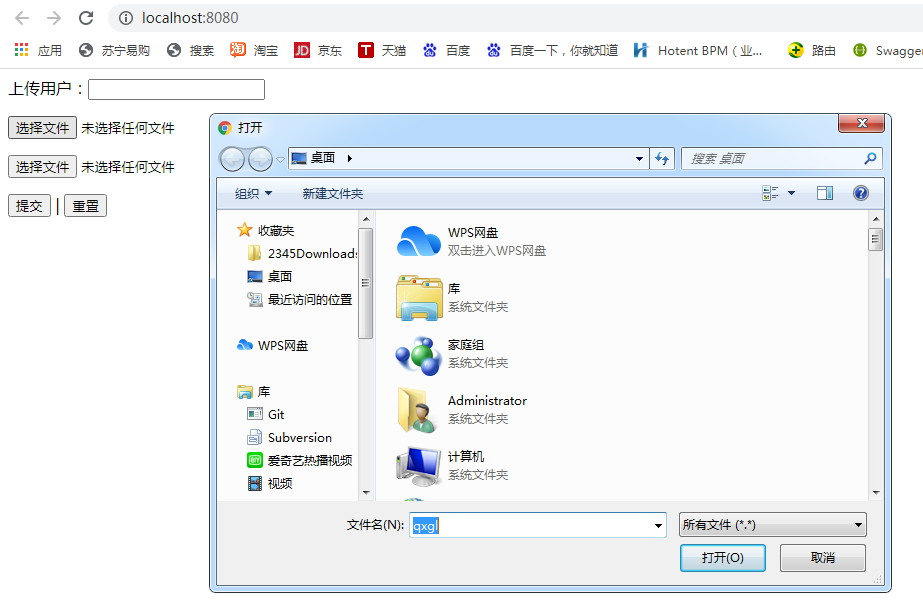Select 桌面 in navigation pane
The image size is (923, 610).
click(270, 276)
